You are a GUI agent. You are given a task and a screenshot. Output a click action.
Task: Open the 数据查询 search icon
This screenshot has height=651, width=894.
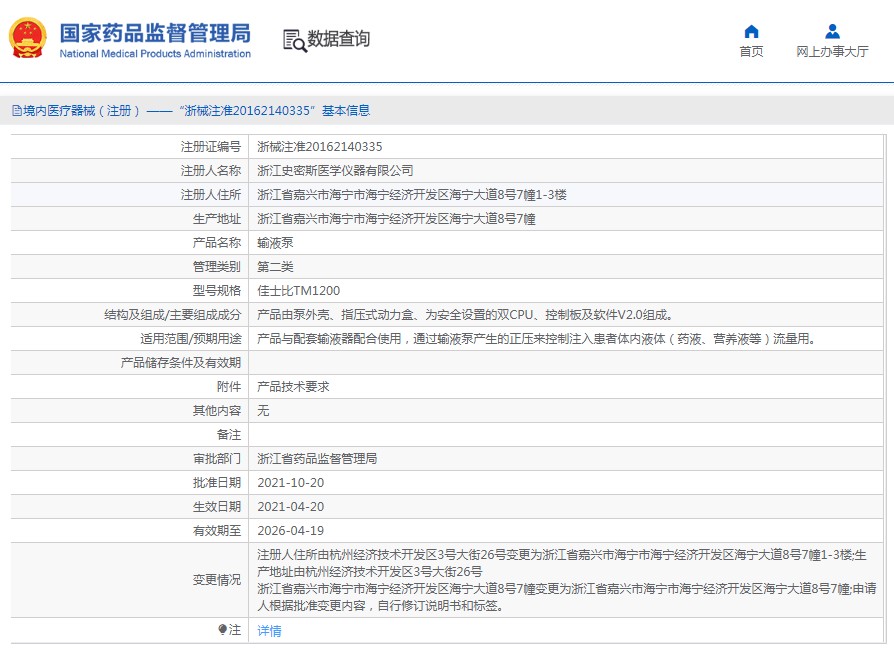[295, 40]
